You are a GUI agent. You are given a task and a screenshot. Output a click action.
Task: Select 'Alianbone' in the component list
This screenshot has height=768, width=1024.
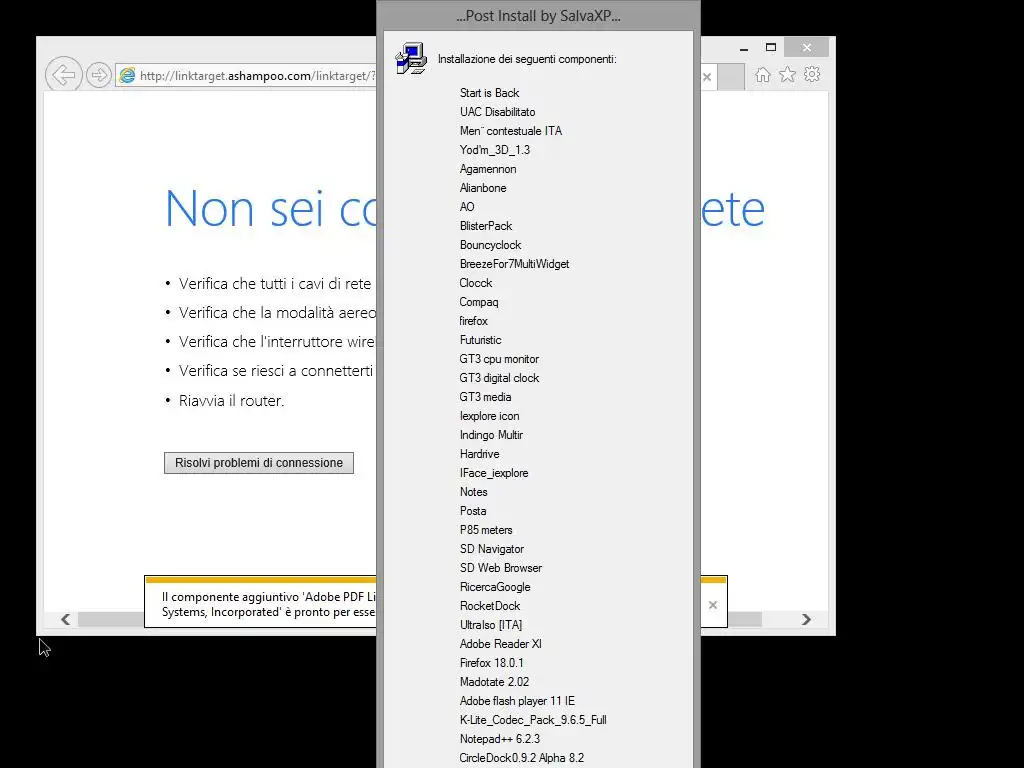(483, 187)
